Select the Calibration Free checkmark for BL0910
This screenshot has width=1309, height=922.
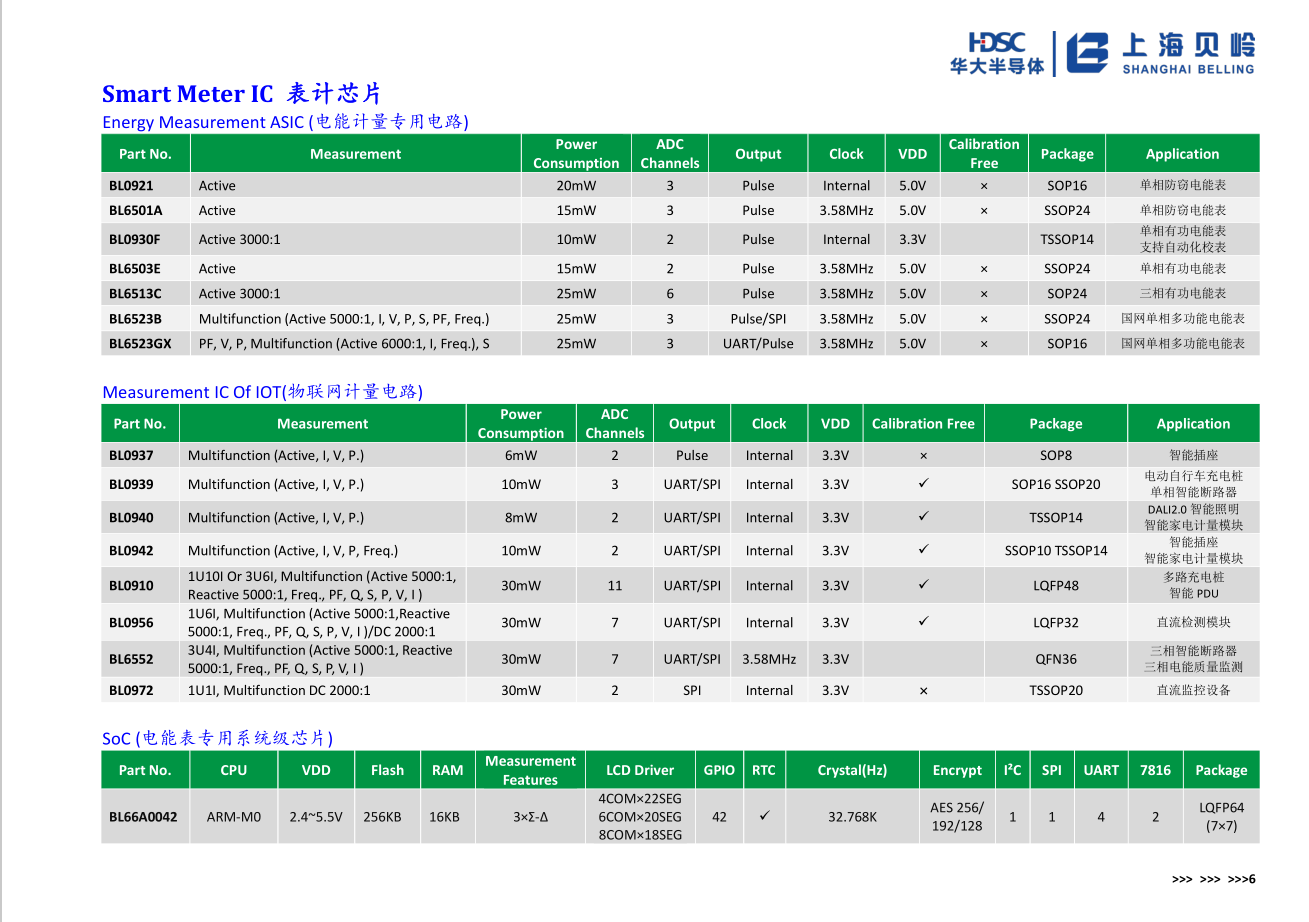922,585
